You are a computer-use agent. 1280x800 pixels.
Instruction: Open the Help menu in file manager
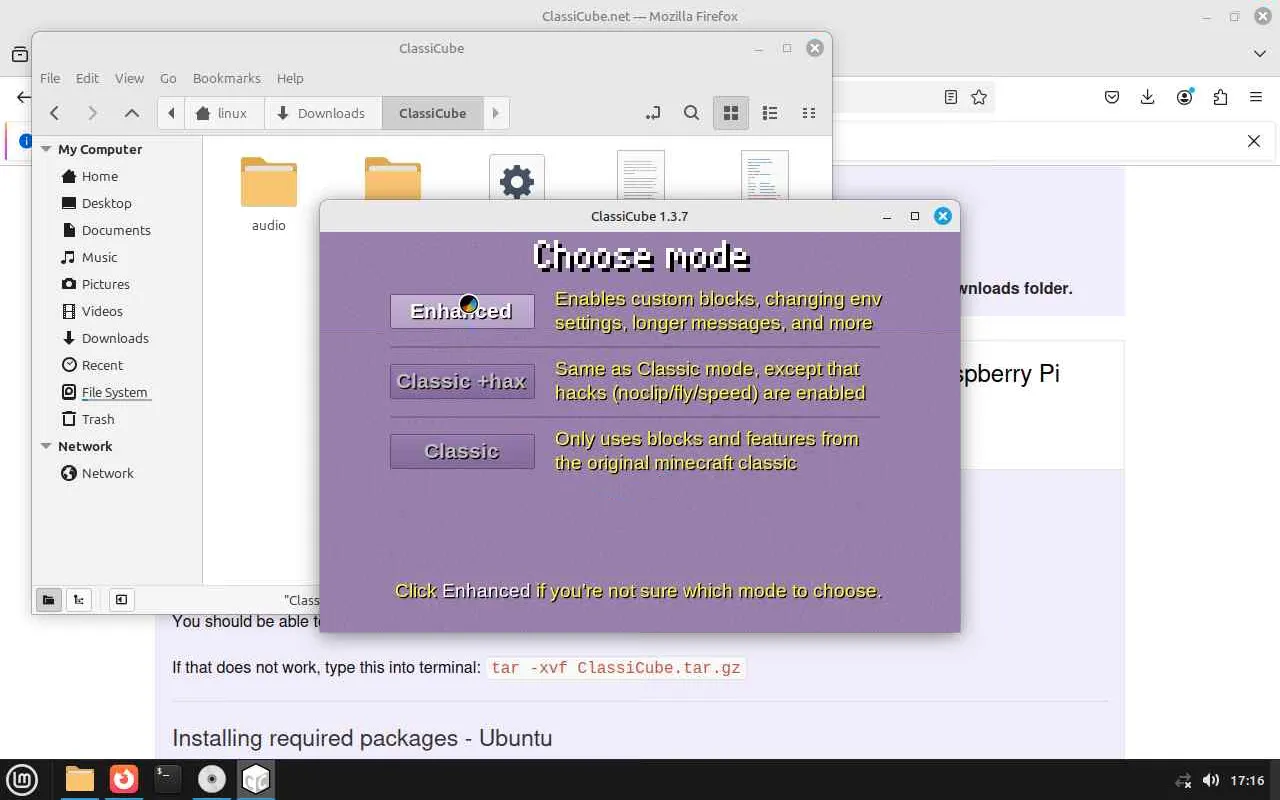(290, 78)
